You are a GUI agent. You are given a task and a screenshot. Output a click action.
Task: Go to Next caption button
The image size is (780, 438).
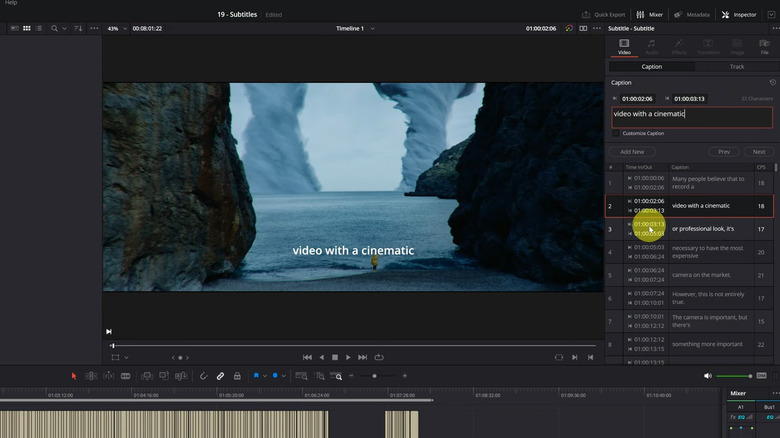pyautogui.click(x=759, y=152)
